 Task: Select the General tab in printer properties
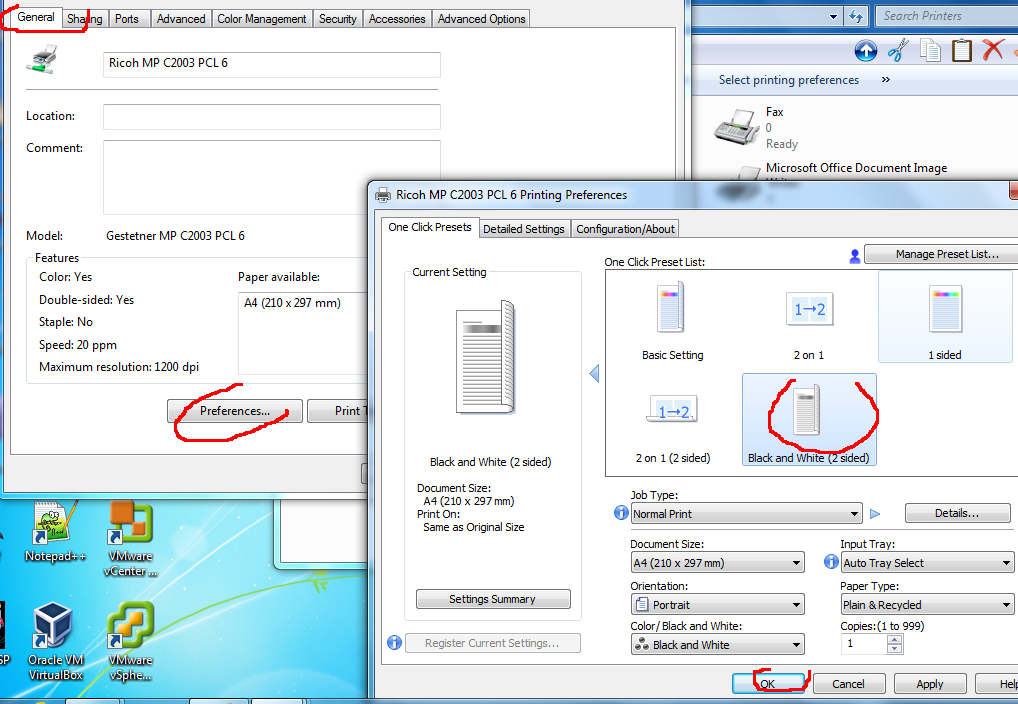click(36, 17)
